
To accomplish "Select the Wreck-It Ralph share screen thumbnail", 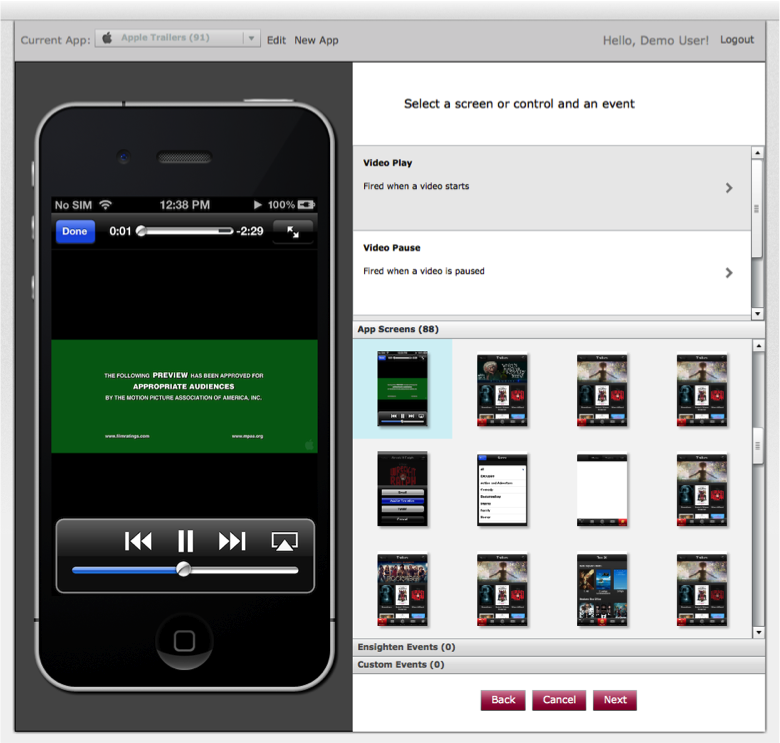I will coord(402,489).
